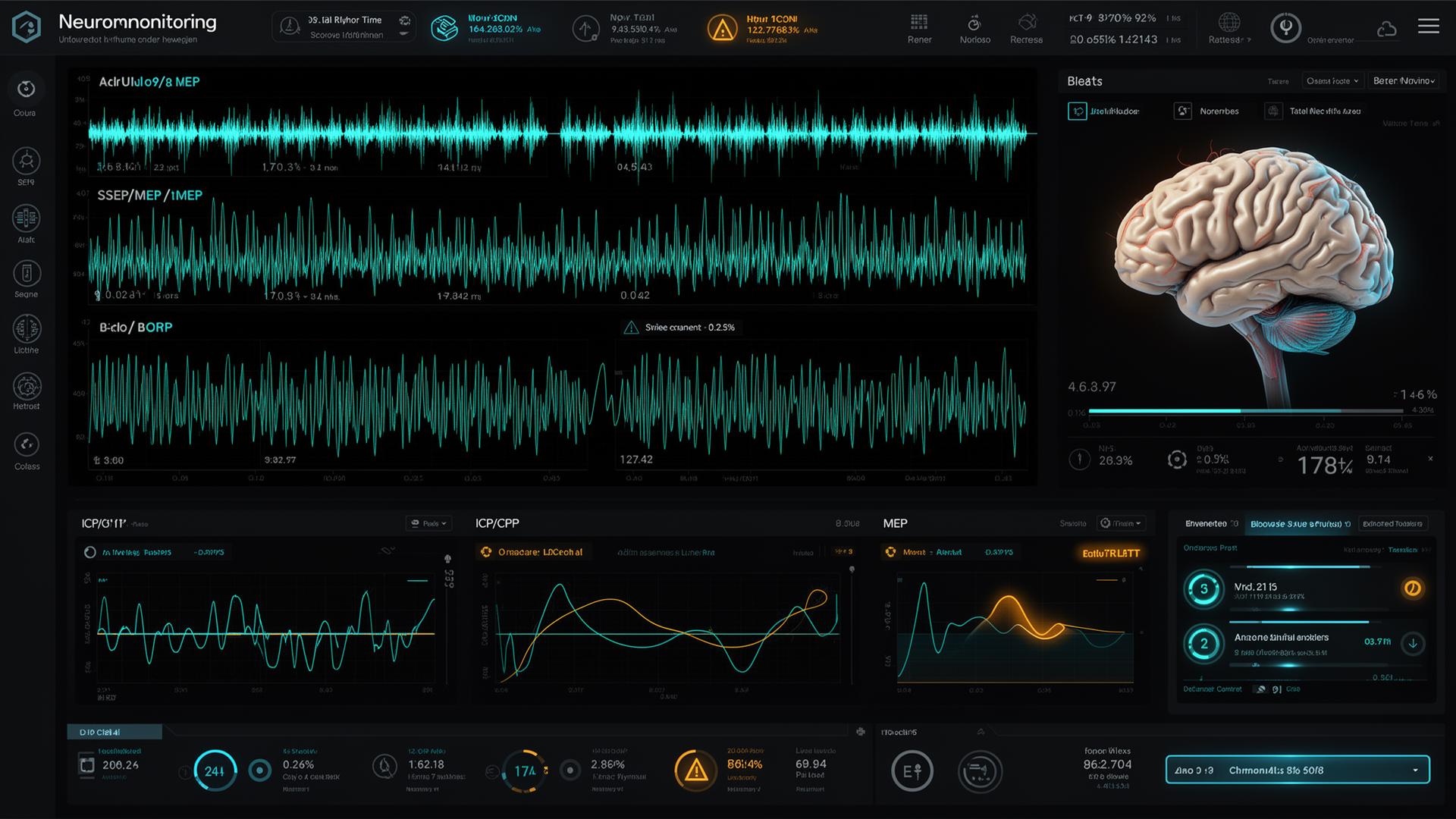Select the radio button in ICP/G'IT' legend
1456x819 pixels.
click(90, 552)
